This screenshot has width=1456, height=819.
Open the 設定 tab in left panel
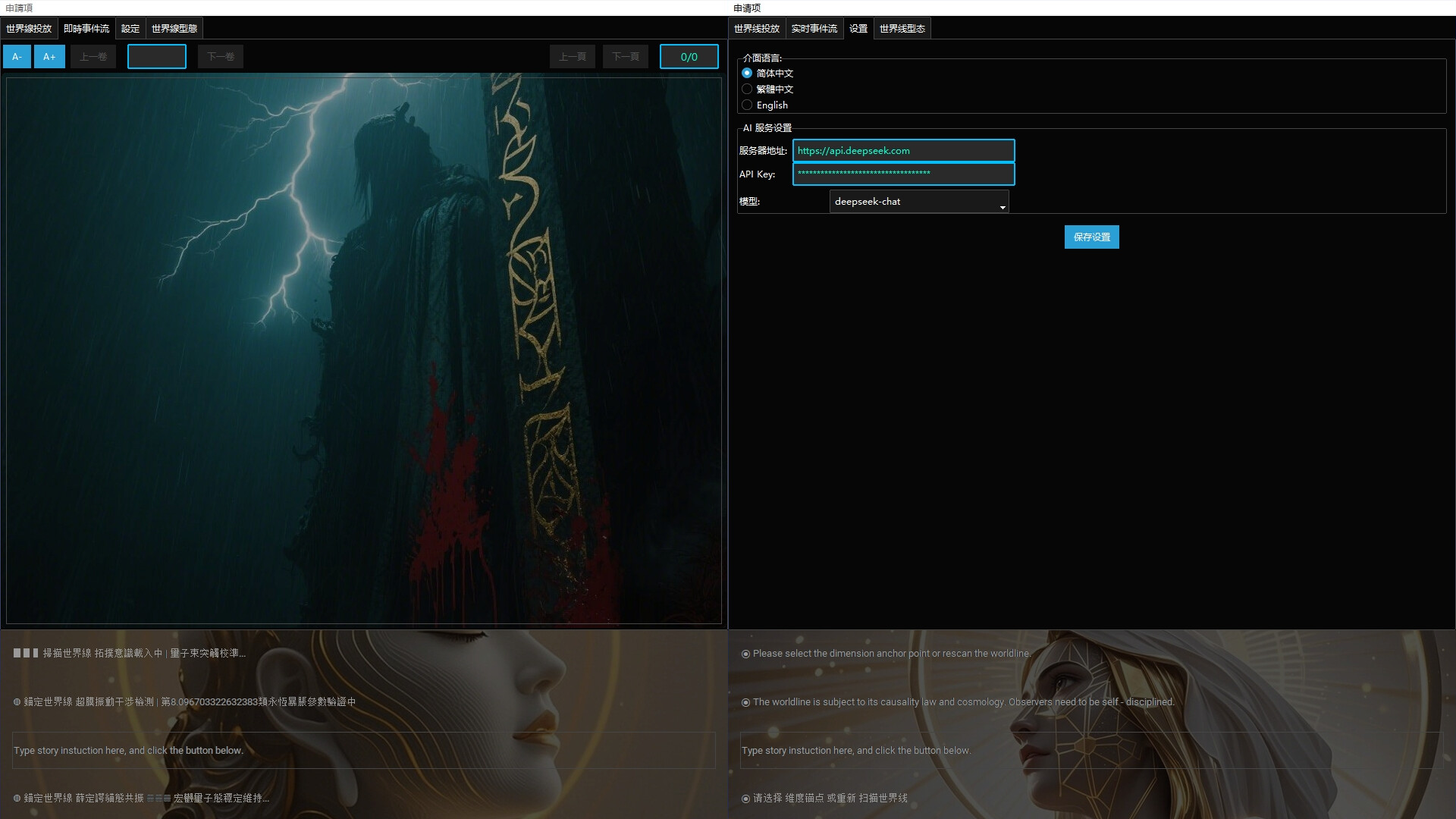130,29
